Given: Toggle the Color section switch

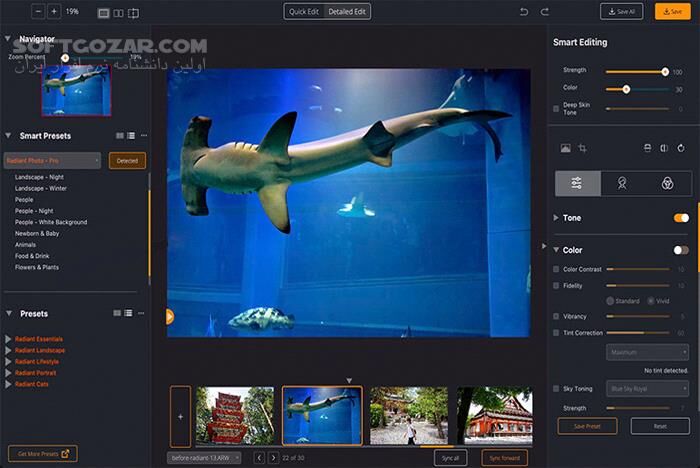Looking at the screenshot, I should tap(681, 250).
